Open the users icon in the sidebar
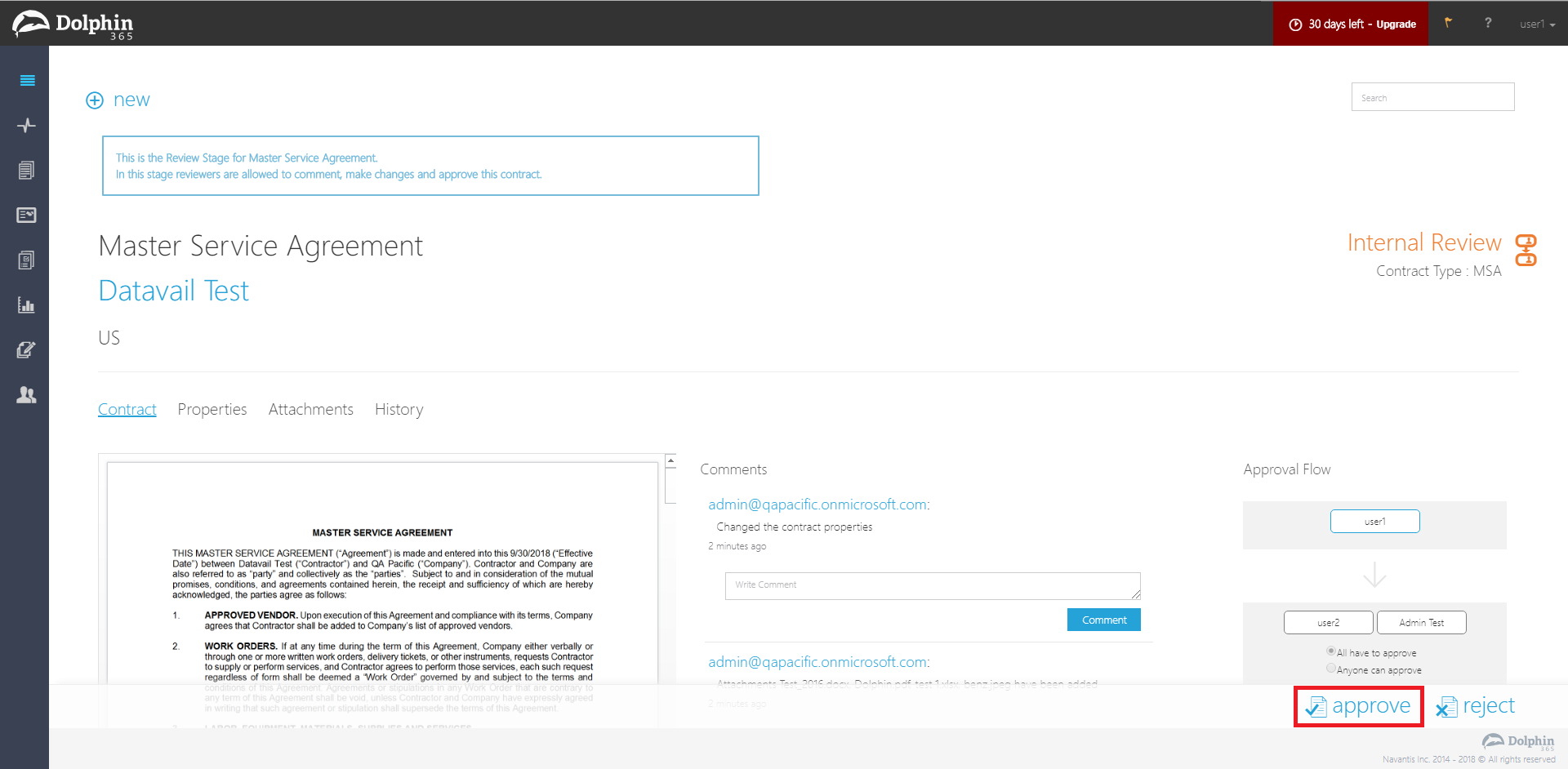Screen dimensions: 1568x769 tap(27, 394)
